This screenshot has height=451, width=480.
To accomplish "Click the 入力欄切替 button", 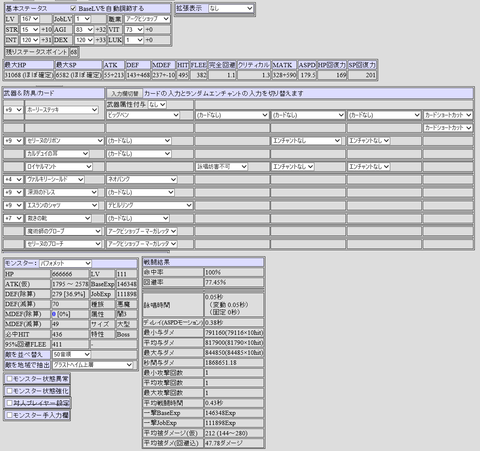I will pos(125,94).
